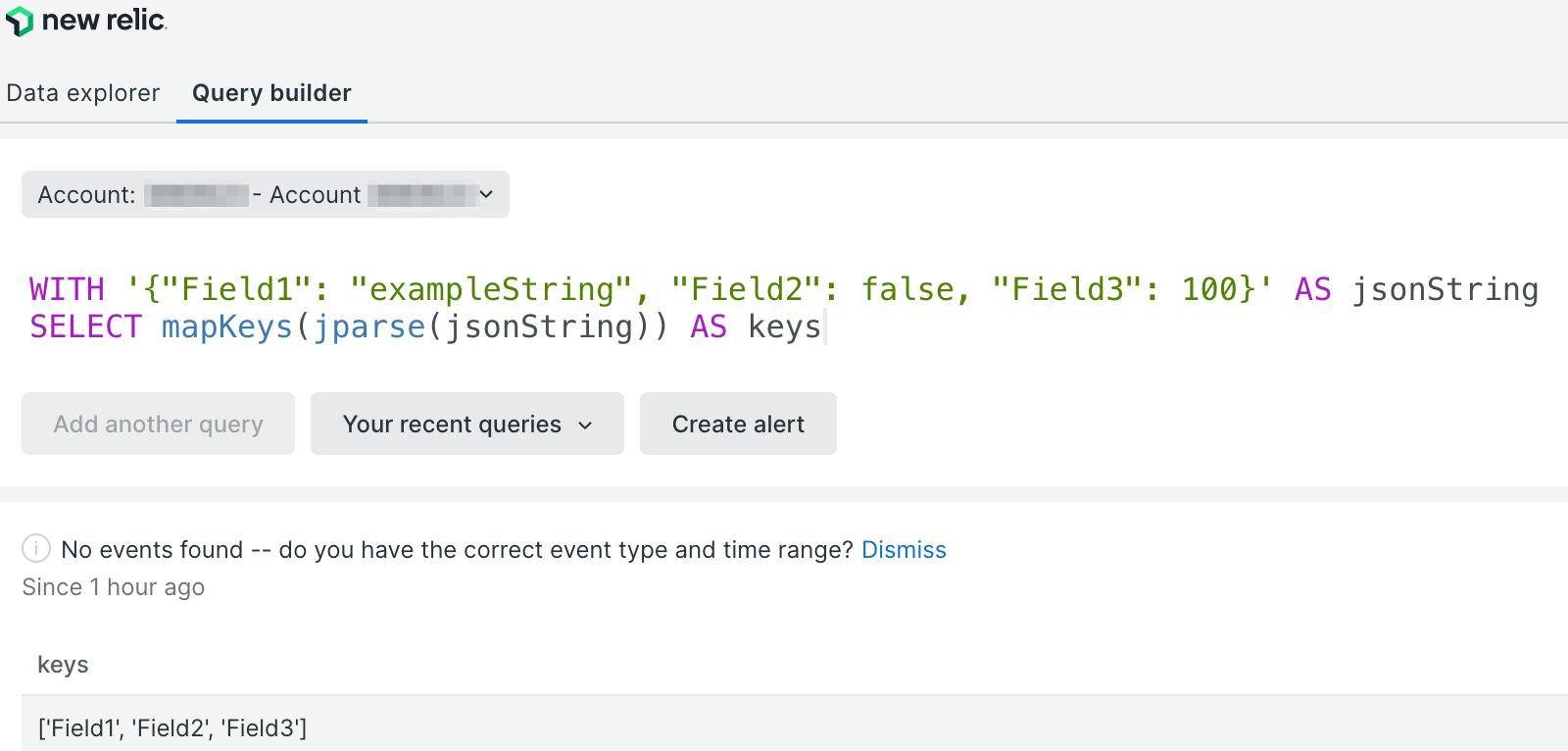Image resolution: width=1568 pixels, height=751 pixels.
Task: Click the info icon beside No events found
Action: coord(36,548)
